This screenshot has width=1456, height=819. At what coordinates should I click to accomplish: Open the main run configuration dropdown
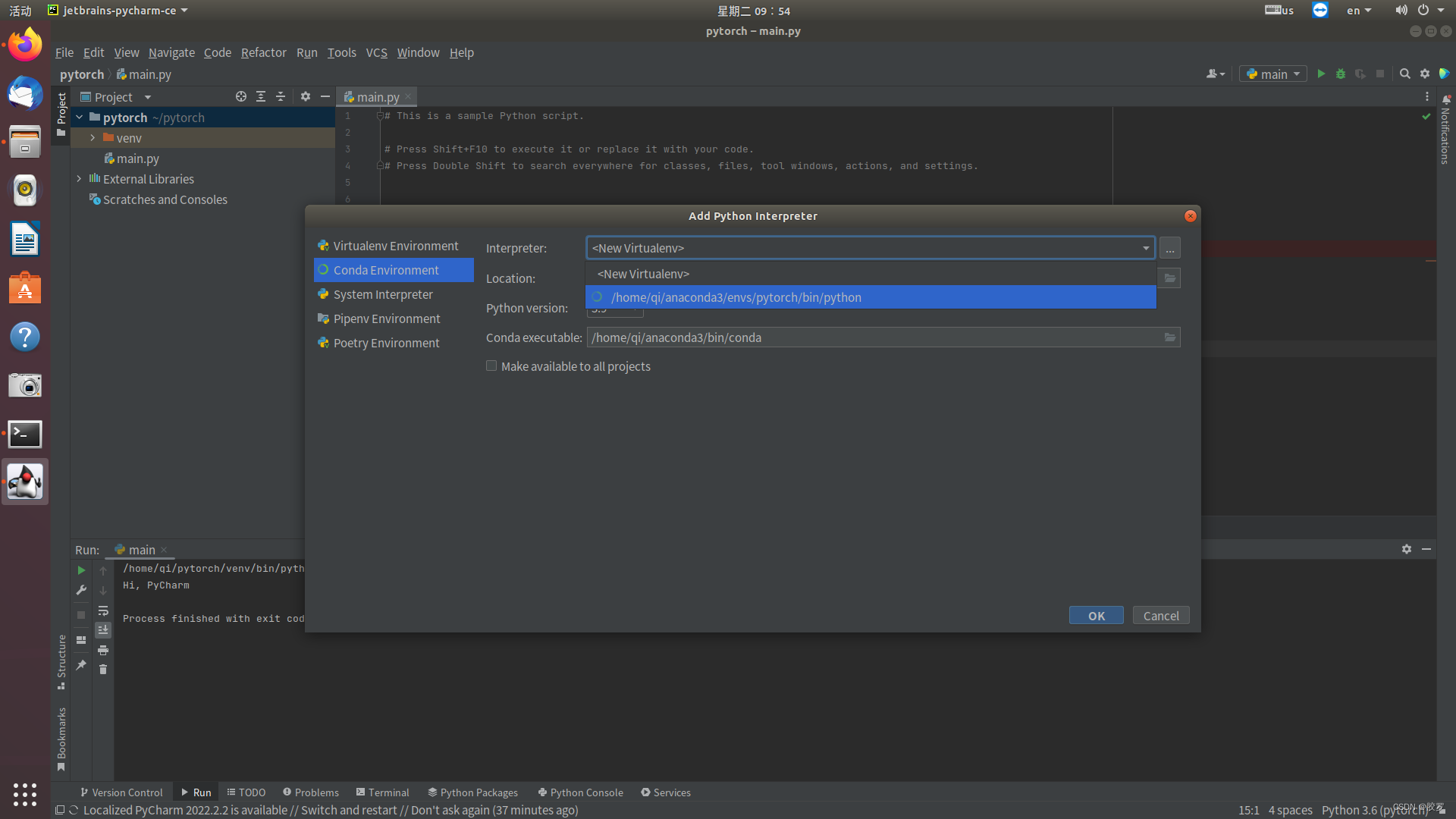pyautogui.click(x=1273, y=74)
